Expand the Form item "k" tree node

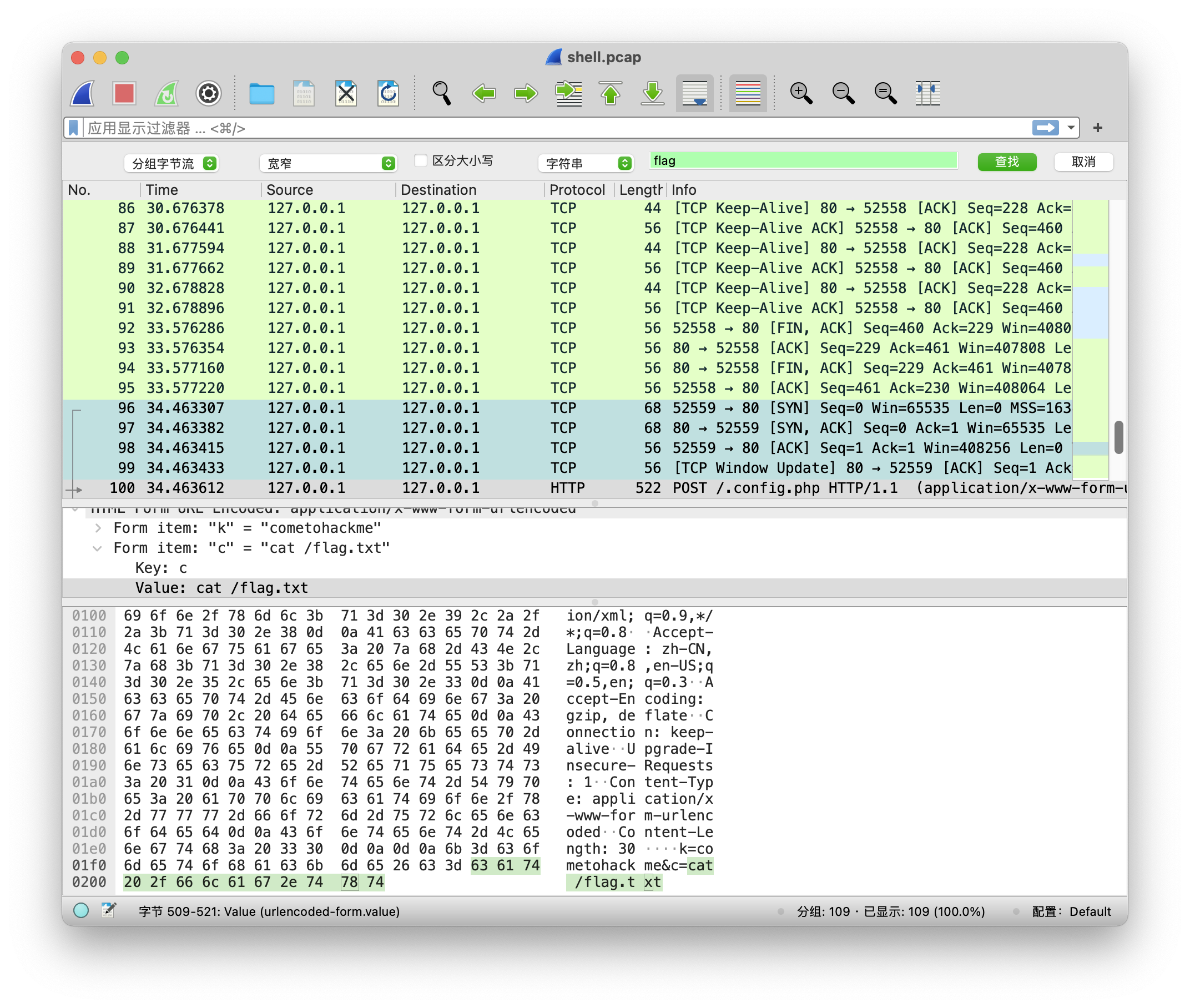[98, 528]
